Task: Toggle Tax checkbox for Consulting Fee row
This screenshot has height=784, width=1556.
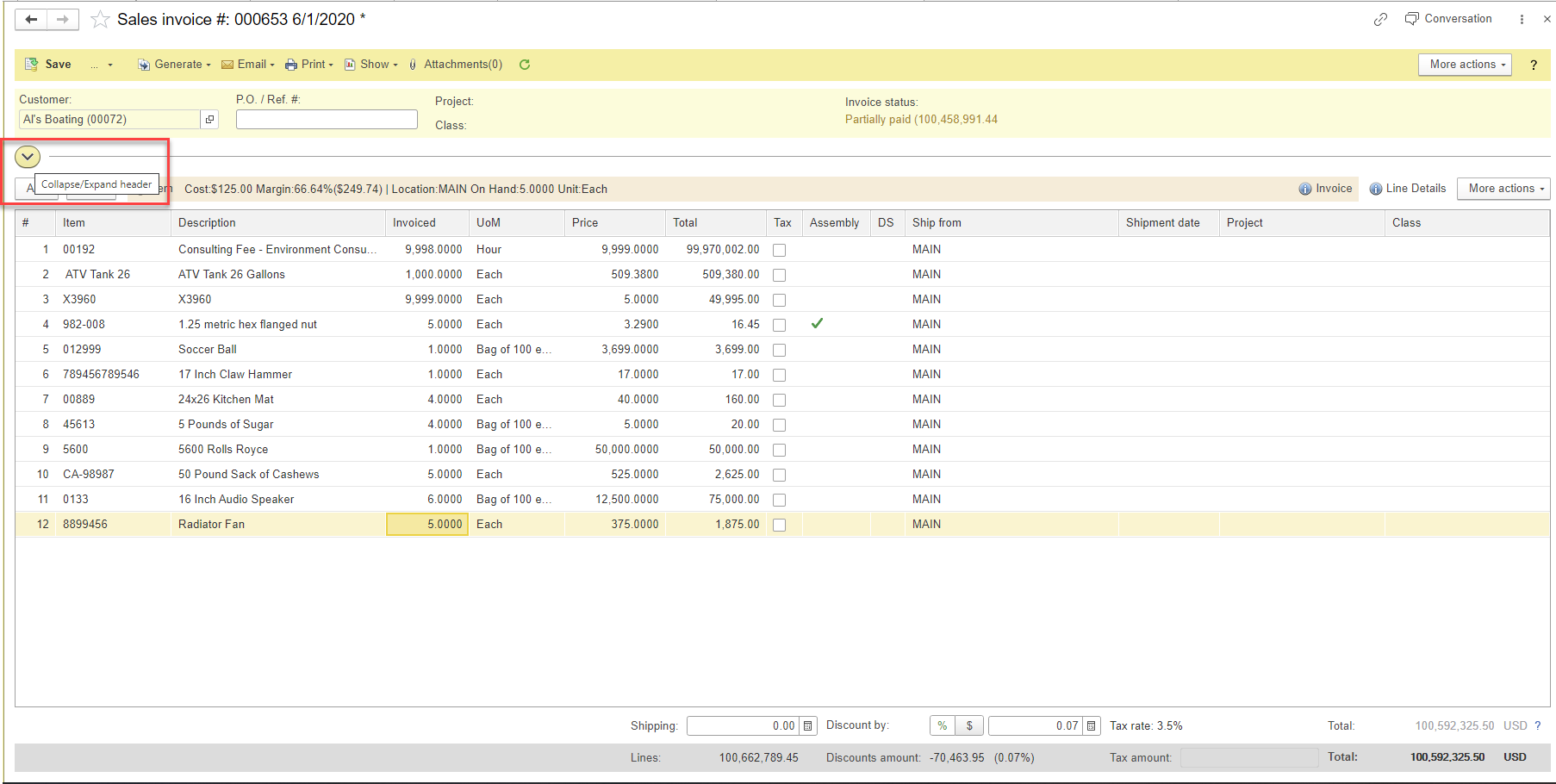Action: pyautogui.click(x=780, y=251)
